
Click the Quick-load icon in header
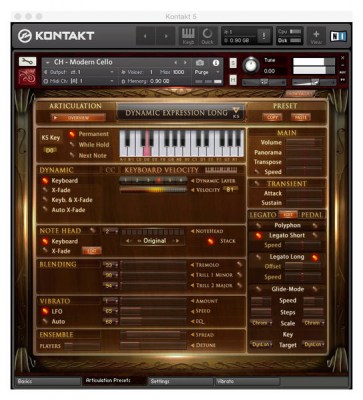pyautogui.click(x=207, y=36)
